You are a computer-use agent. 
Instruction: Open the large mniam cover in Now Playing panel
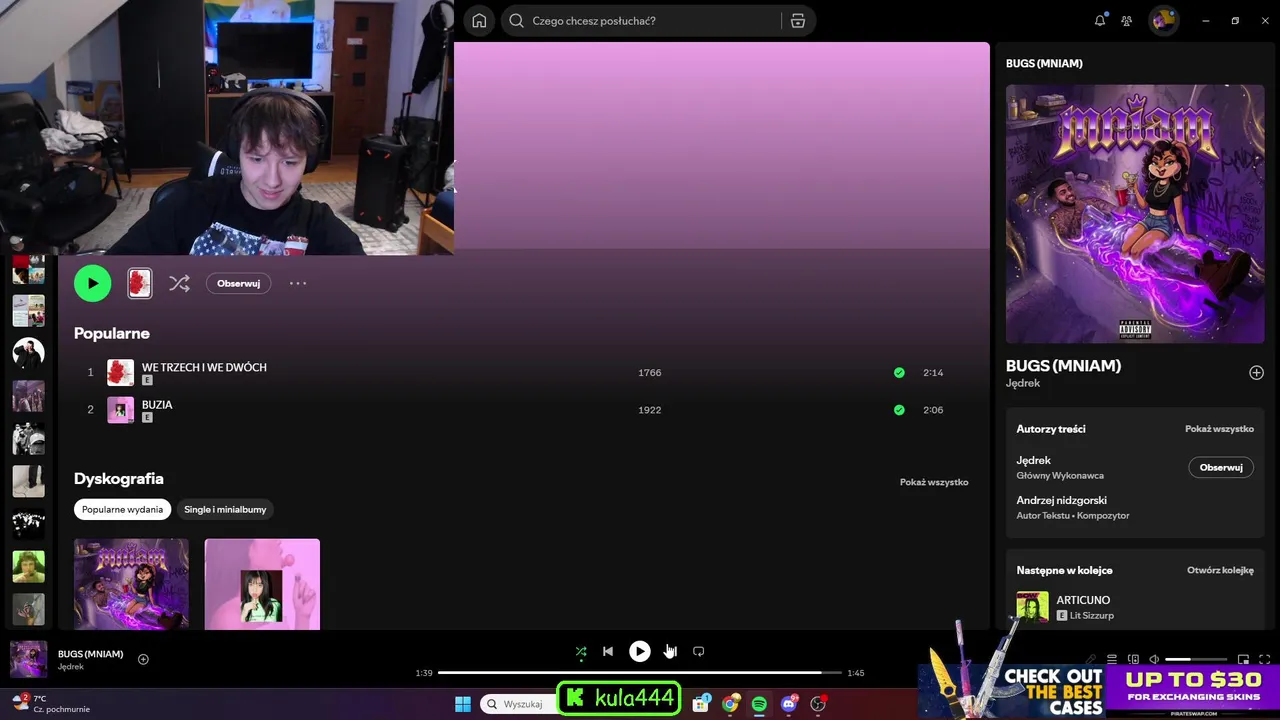(x=1135, y=214)
